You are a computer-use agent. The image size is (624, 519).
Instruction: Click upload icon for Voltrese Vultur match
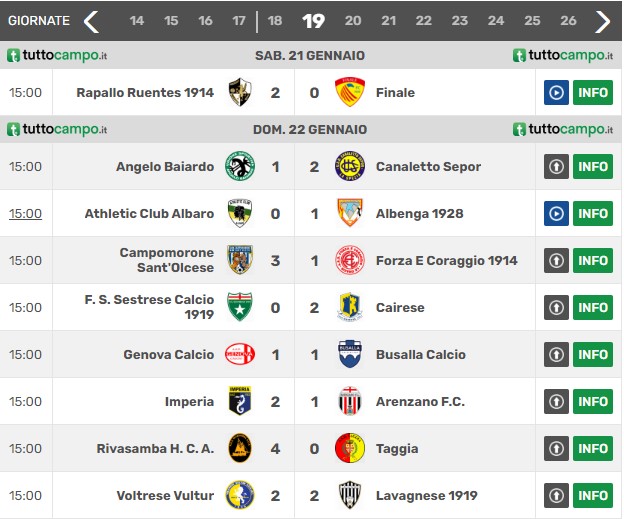556,495
